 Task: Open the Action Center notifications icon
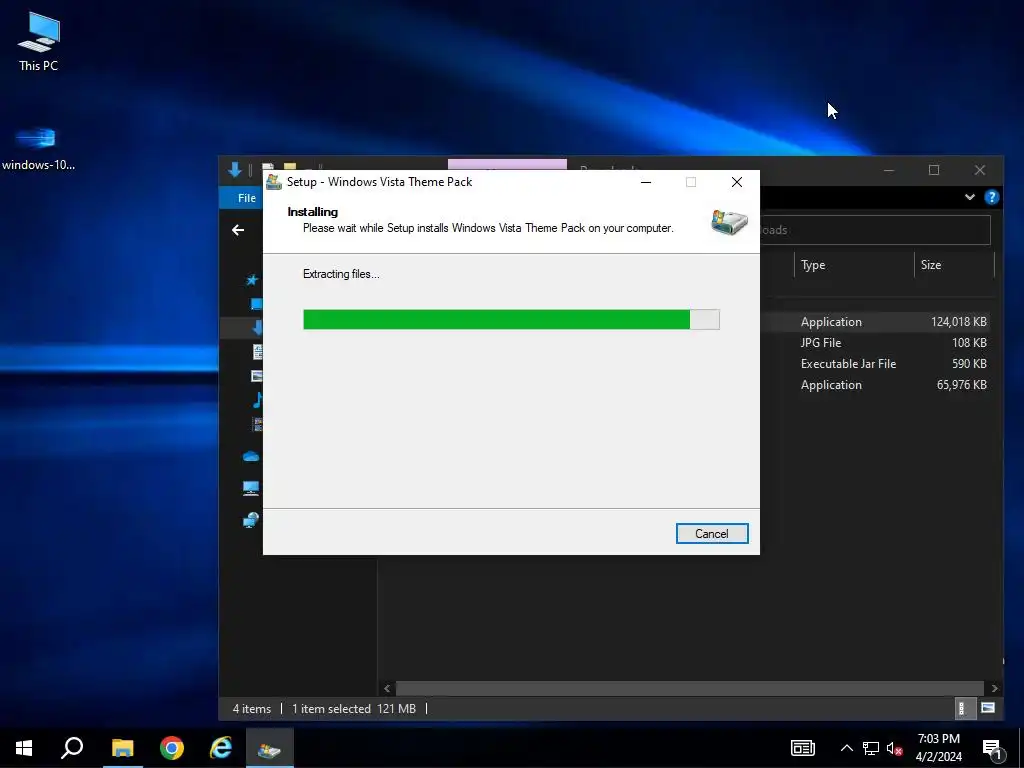point(992,748)
